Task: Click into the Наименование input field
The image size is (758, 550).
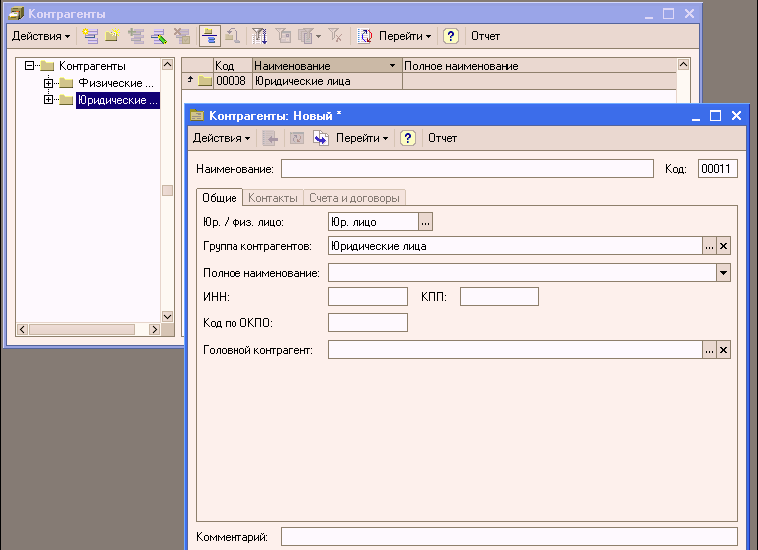Action: tap(466, 169)
